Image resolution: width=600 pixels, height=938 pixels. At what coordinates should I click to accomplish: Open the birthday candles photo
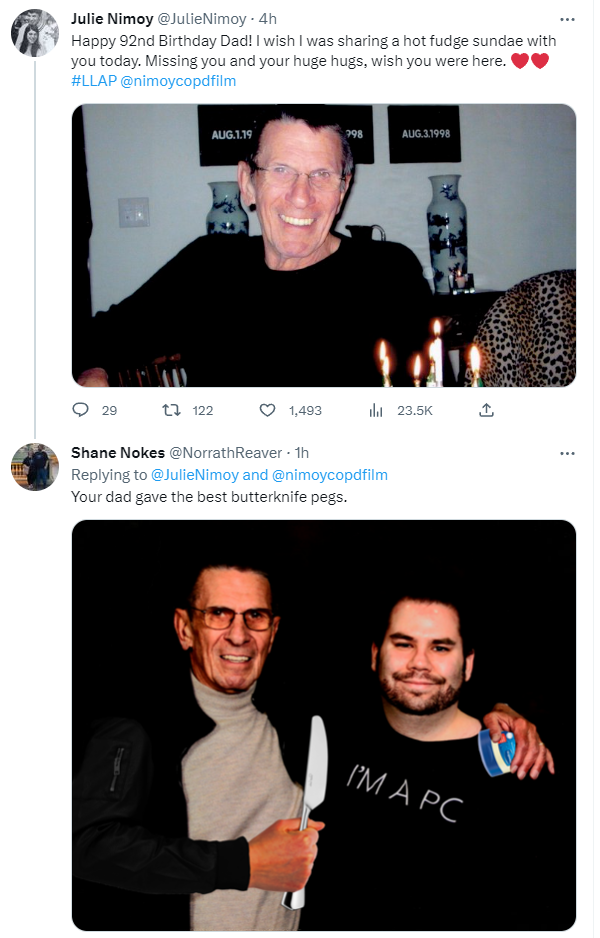(x=323, y=245)
